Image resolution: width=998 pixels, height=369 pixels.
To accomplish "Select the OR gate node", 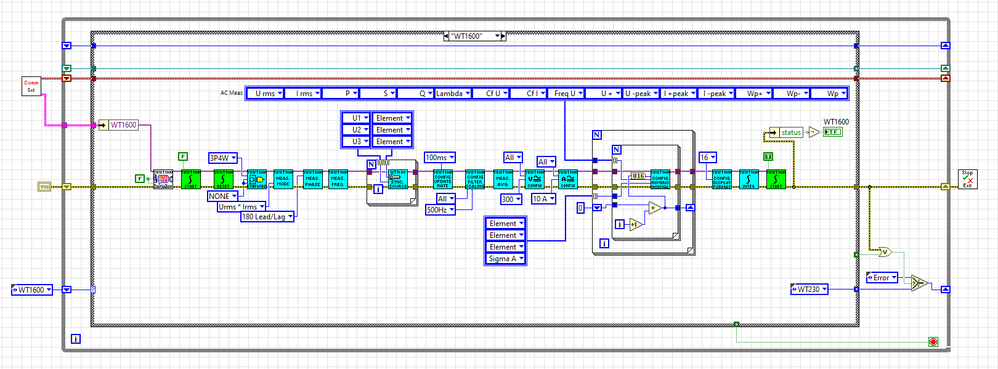I will pos(885,252).
